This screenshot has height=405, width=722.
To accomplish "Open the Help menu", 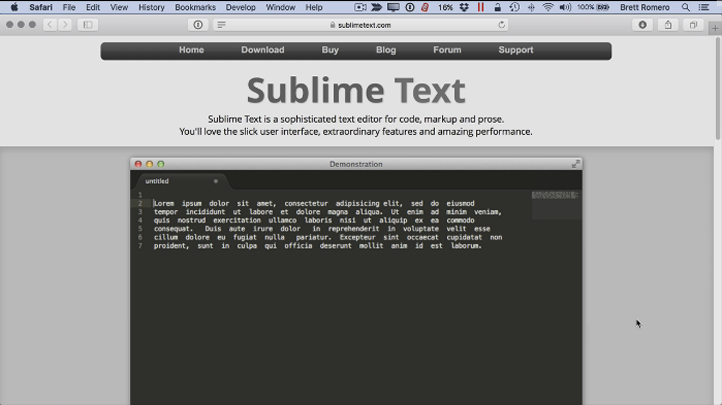I will click(x=314, y=7).
